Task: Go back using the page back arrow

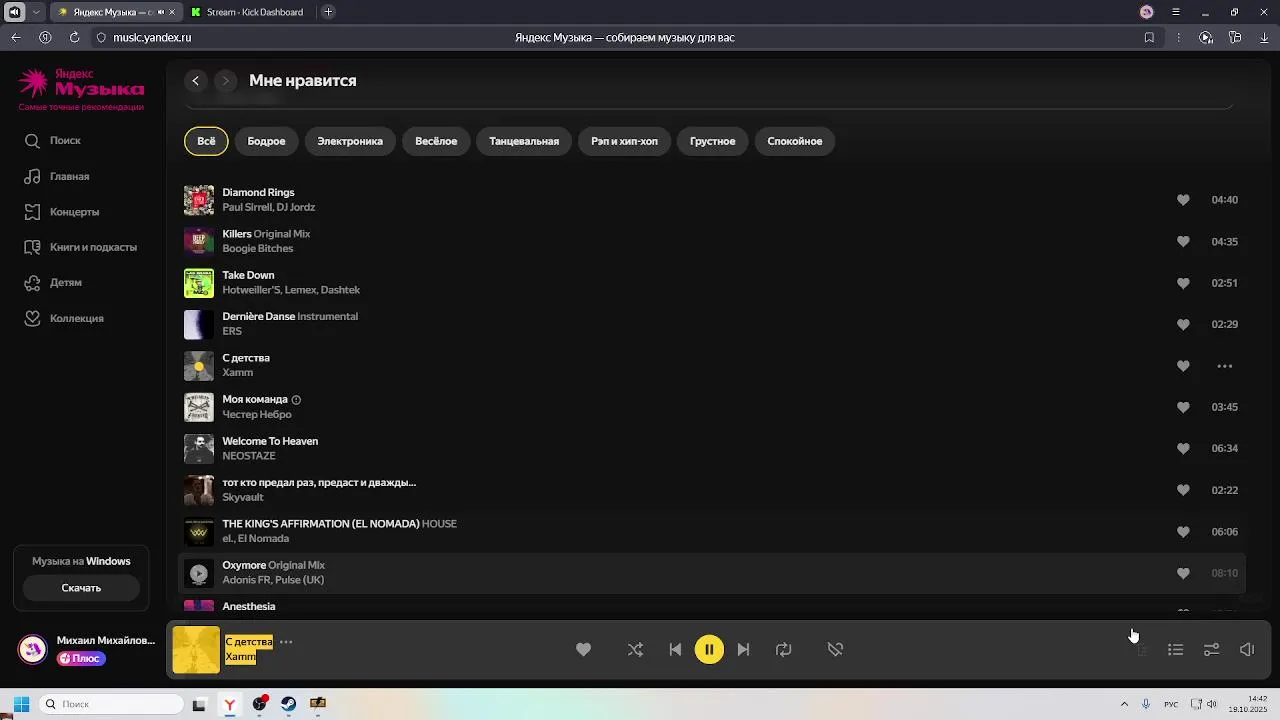Action: [x=196, y=81]
